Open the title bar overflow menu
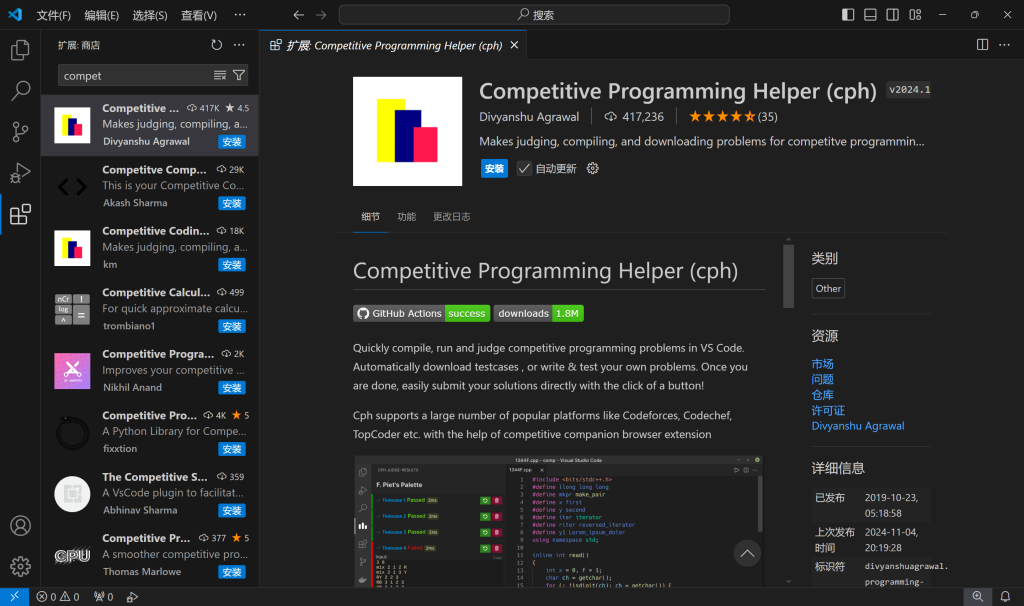1024x606 pixels. (240, 15)
